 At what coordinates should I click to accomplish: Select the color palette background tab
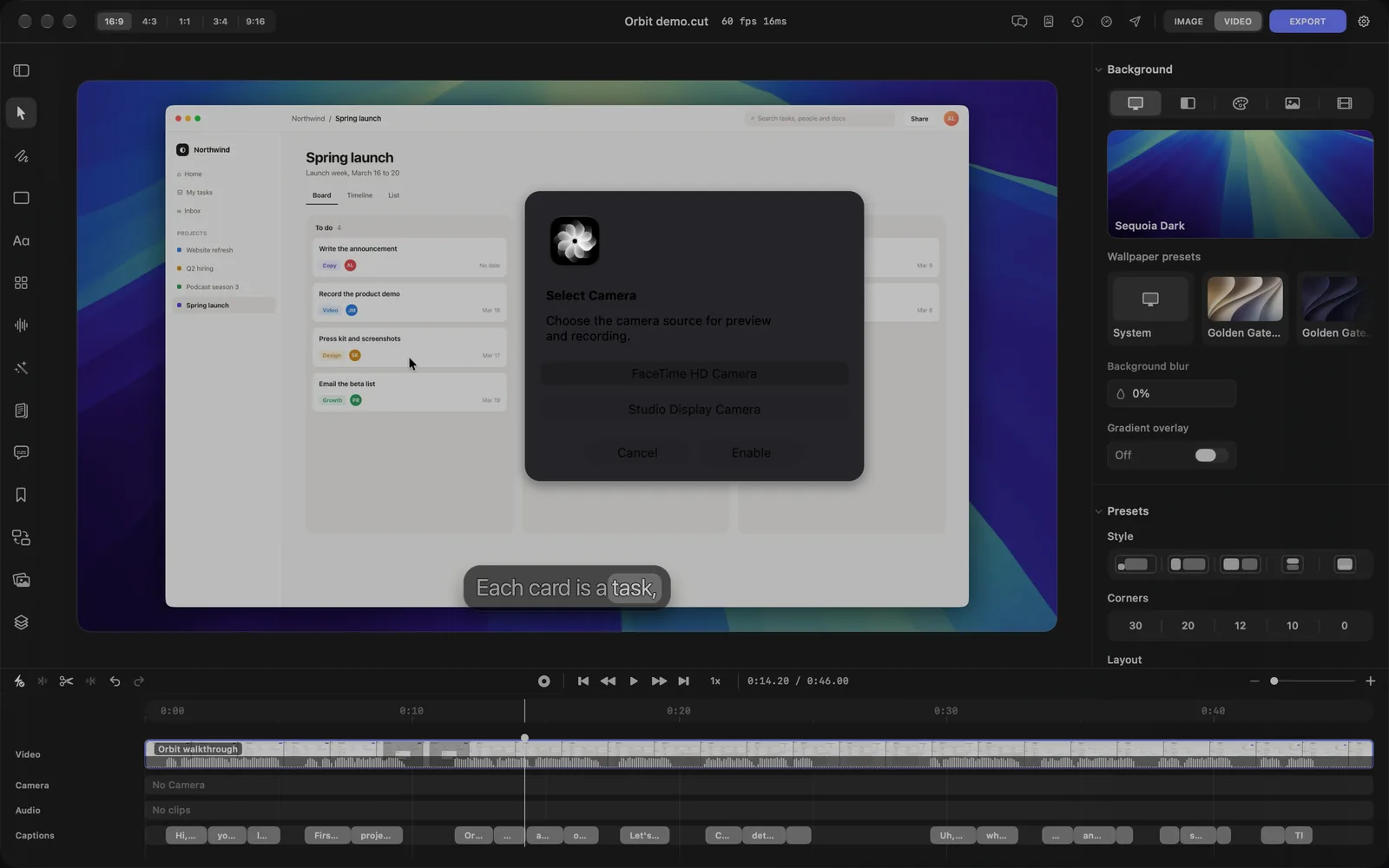coord(1240,103)
